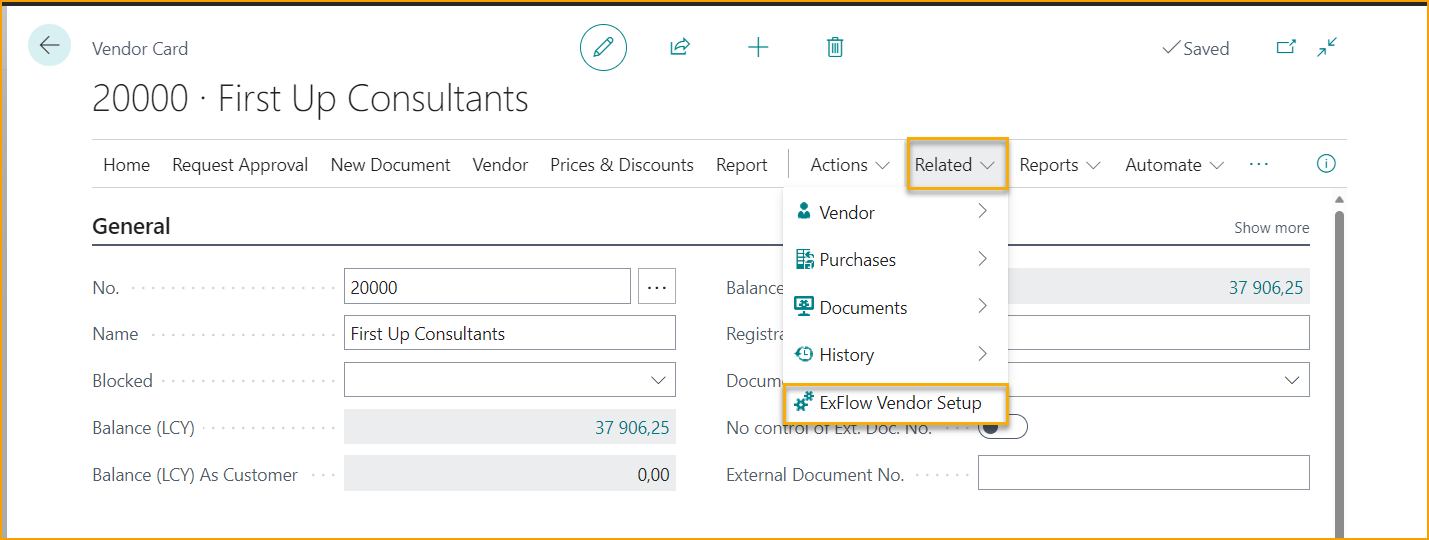Open the Reports dropdown menu
1429x540 pixels.
click(1059, 165)
